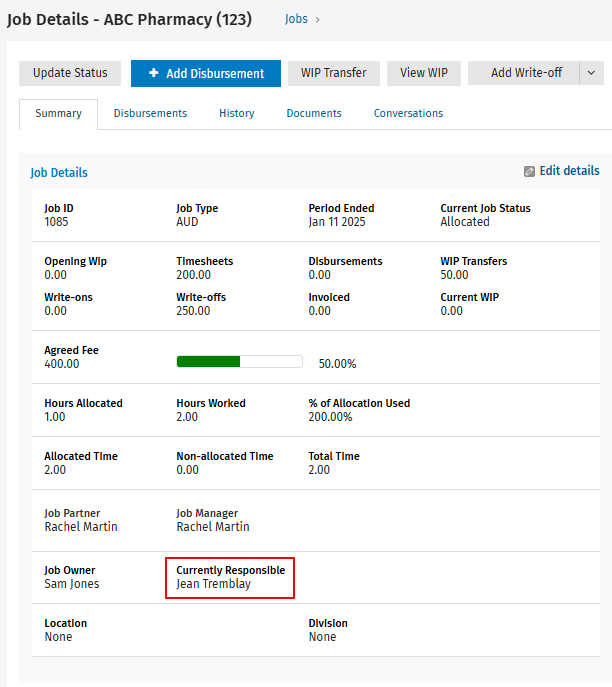The width and height of the screenshot is (612, 687).
Task: Select the WIP Transfers value 50.00
Action: pos(454,275)
